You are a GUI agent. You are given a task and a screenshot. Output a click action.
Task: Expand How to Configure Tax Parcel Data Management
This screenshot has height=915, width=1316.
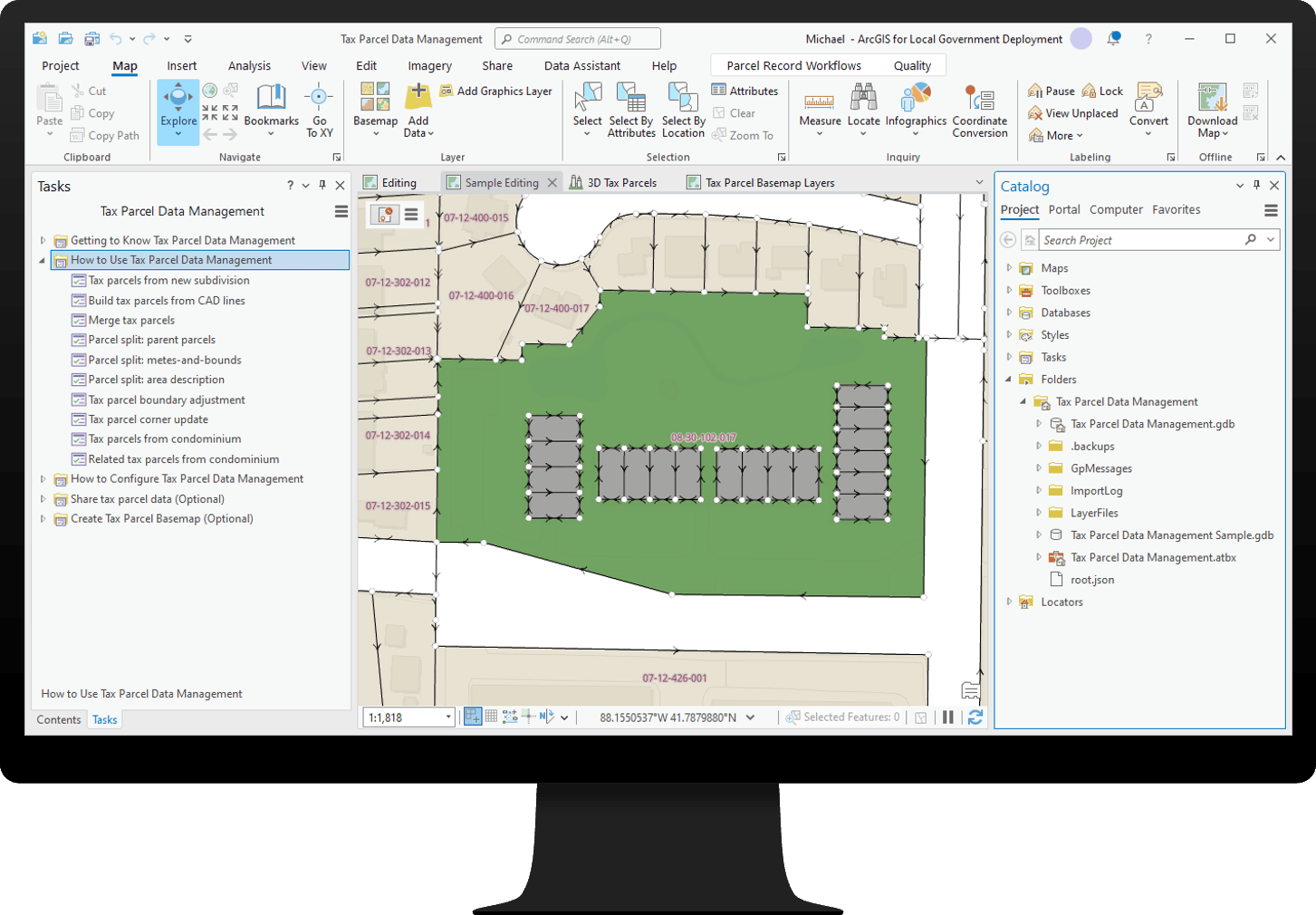click(43, 479)
